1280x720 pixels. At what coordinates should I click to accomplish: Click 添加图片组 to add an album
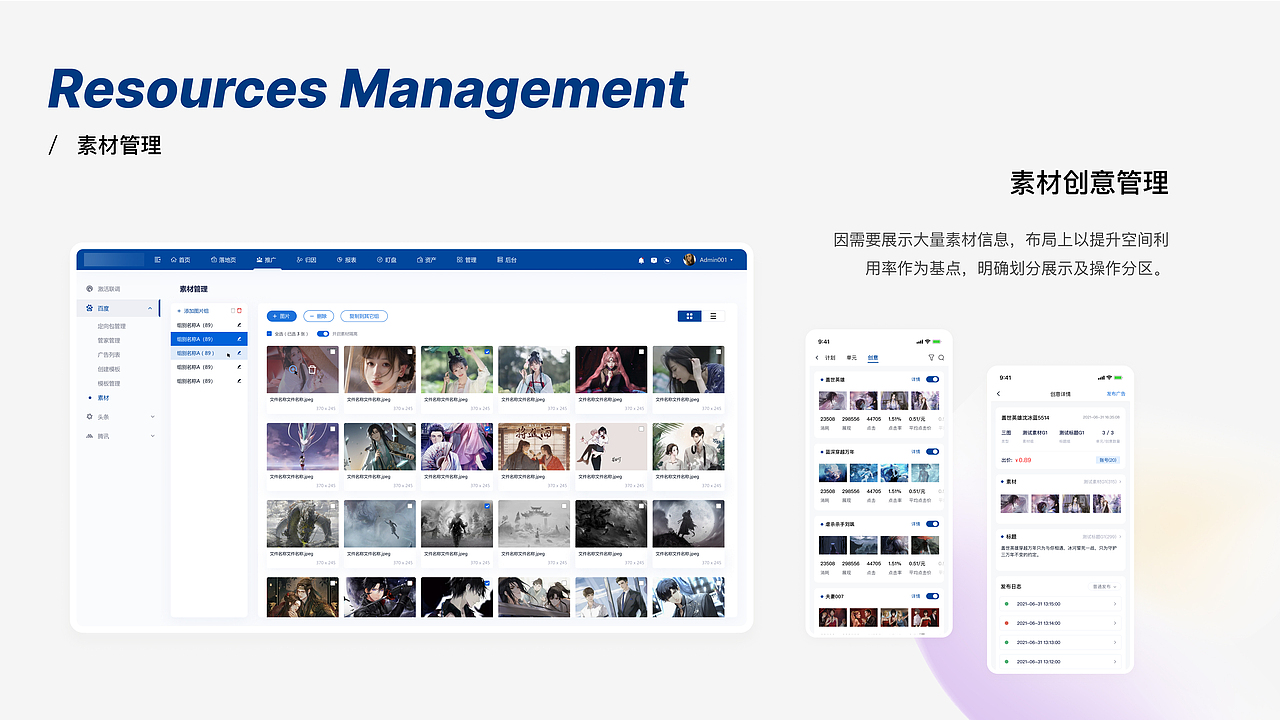[x=194, y=311]
